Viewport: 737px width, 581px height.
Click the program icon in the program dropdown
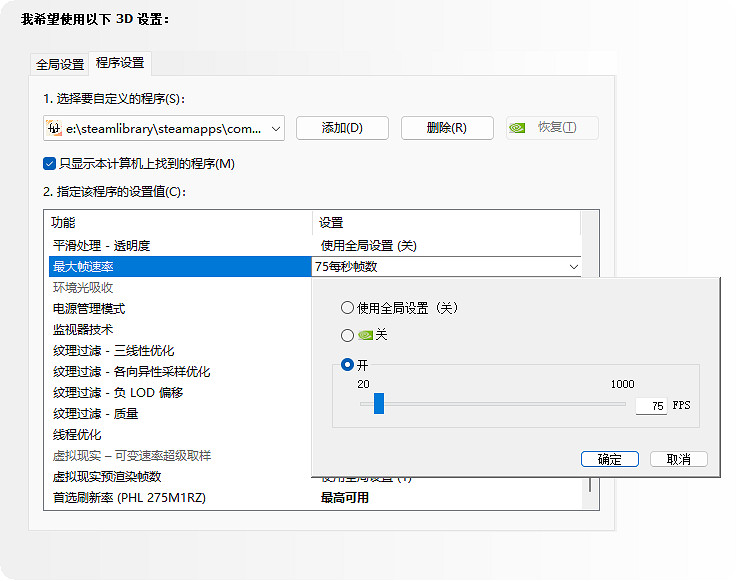[x=54, y=128]
